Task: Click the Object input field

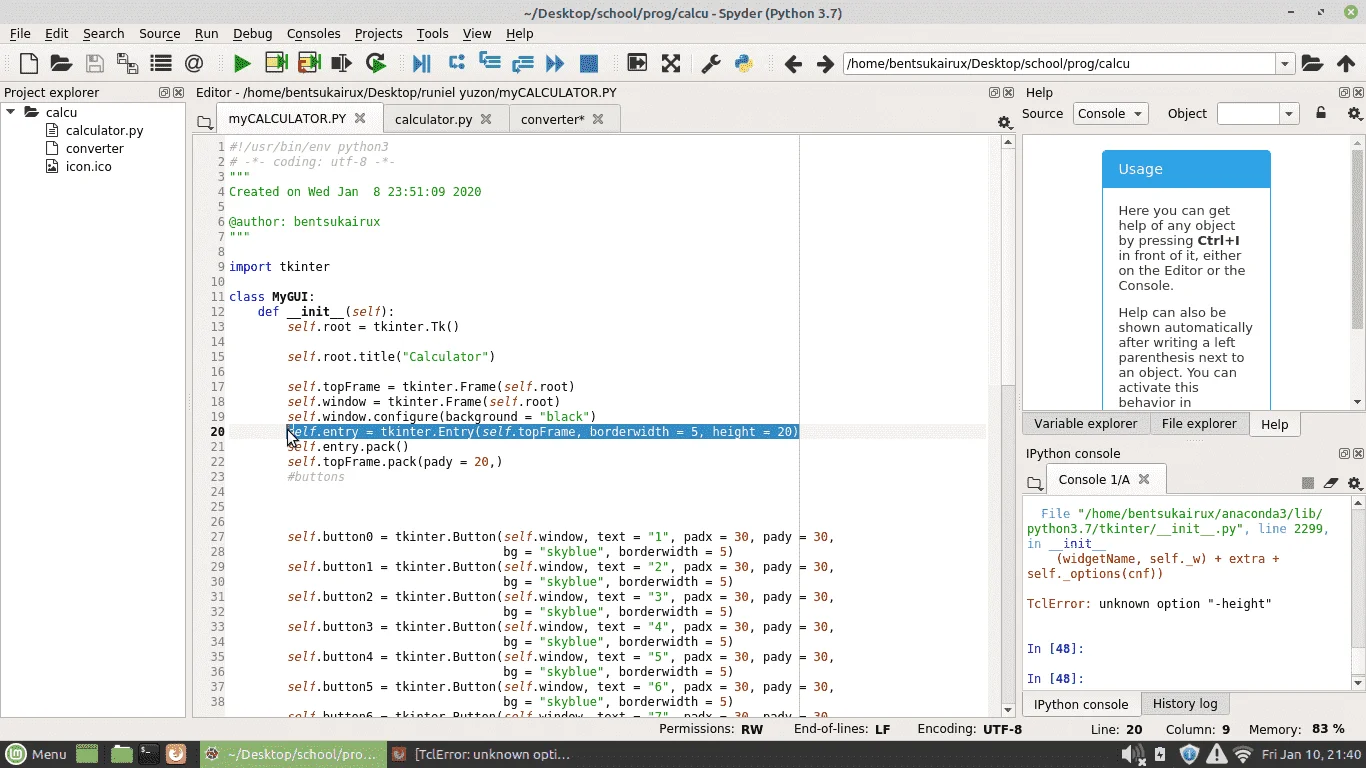Action: coord(1248,114)
